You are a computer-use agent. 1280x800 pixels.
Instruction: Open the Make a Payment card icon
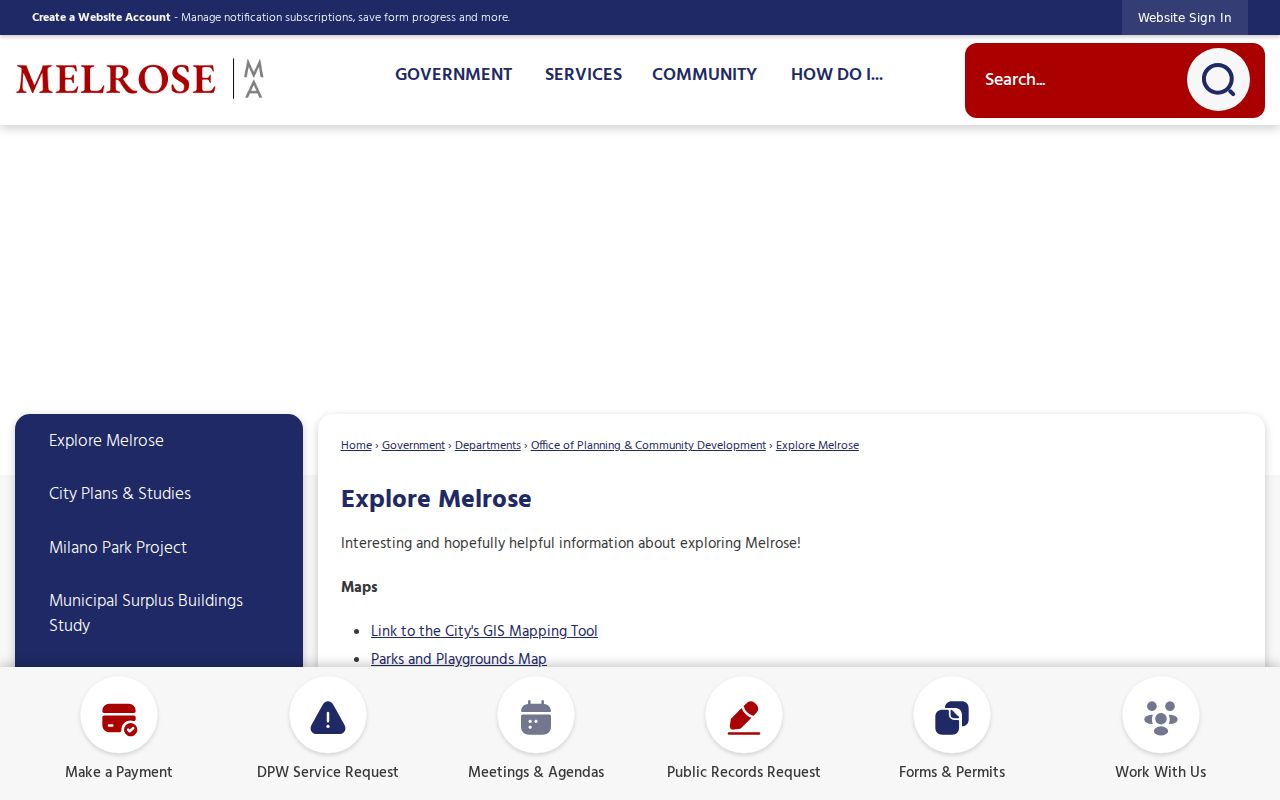(119, 716)
